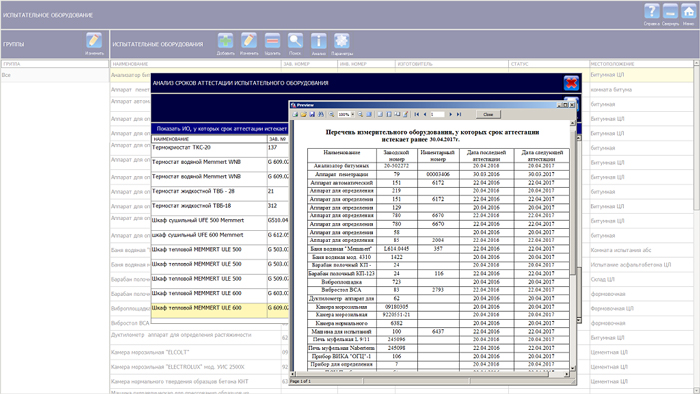Jump to last page in Preview

tap(459, 114)
